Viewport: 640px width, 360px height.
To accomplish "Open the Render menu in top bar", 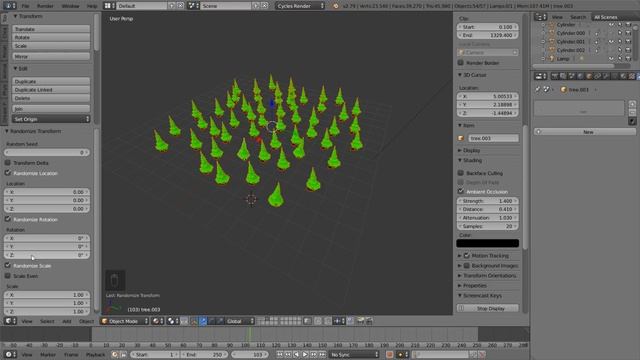I will 45,6.
